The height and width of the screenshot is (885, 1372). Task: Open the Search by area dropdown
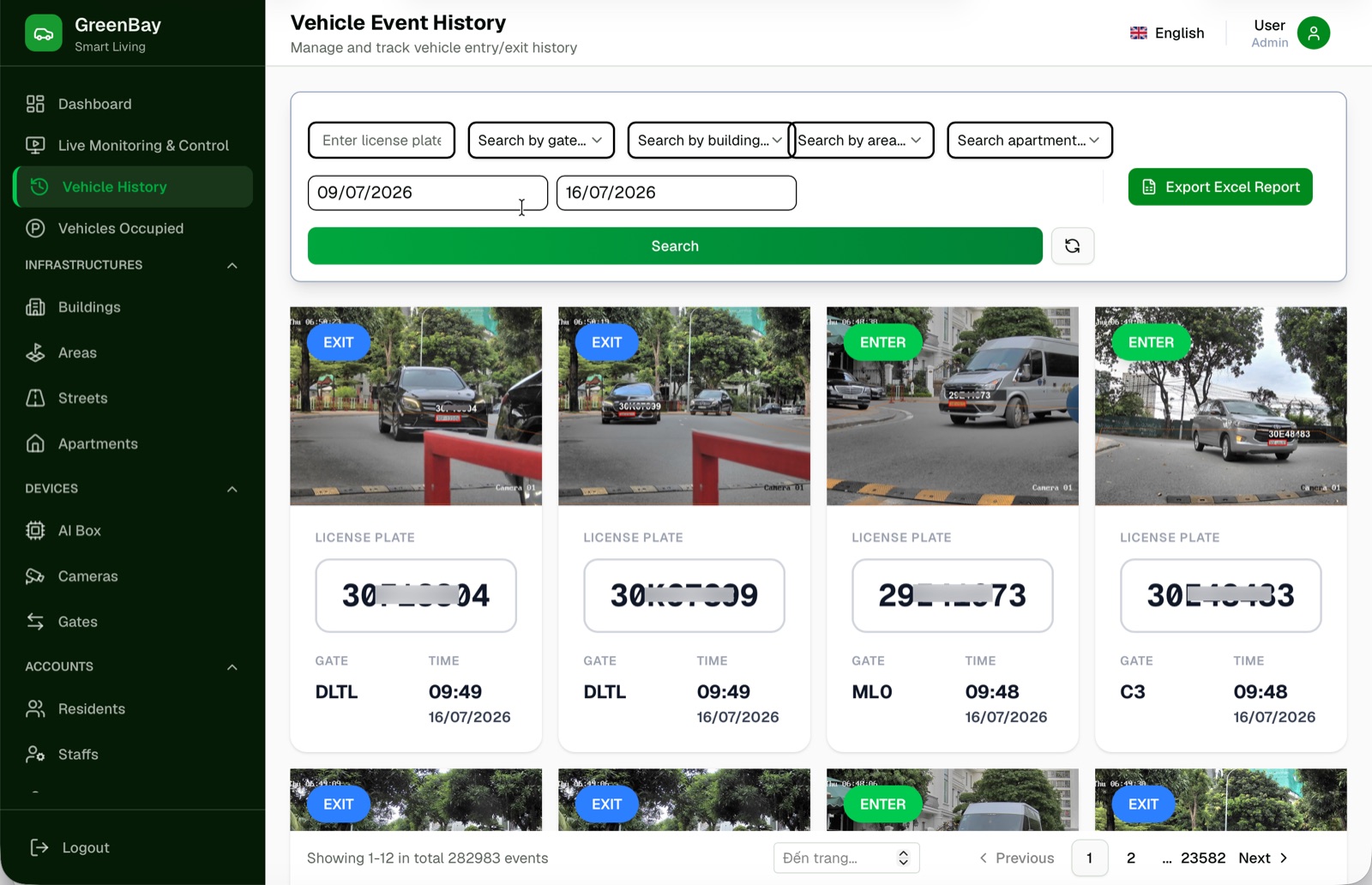click(861, 140)
